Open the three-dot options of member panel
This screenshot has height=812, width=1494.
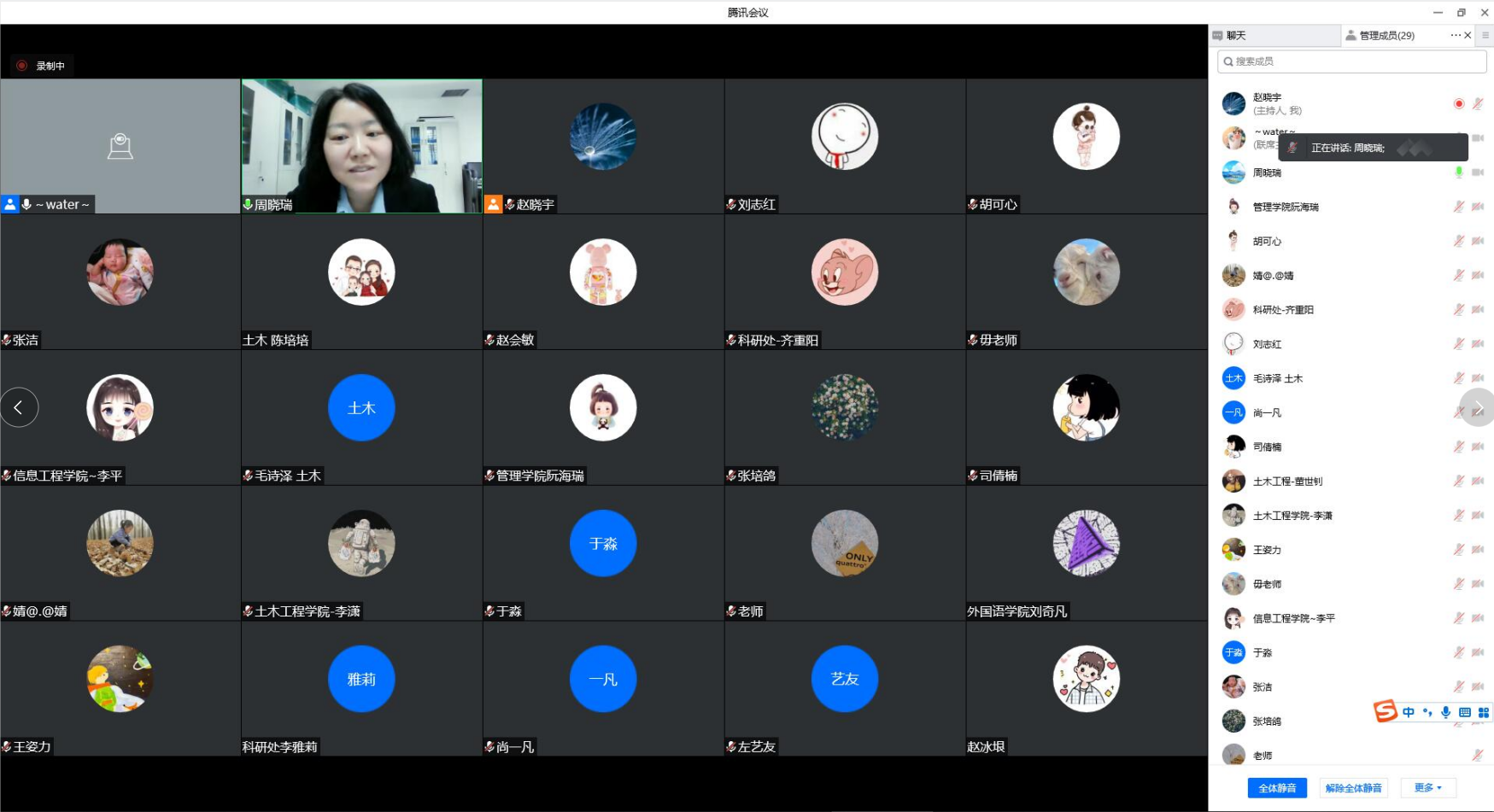tap(1456, 35)
